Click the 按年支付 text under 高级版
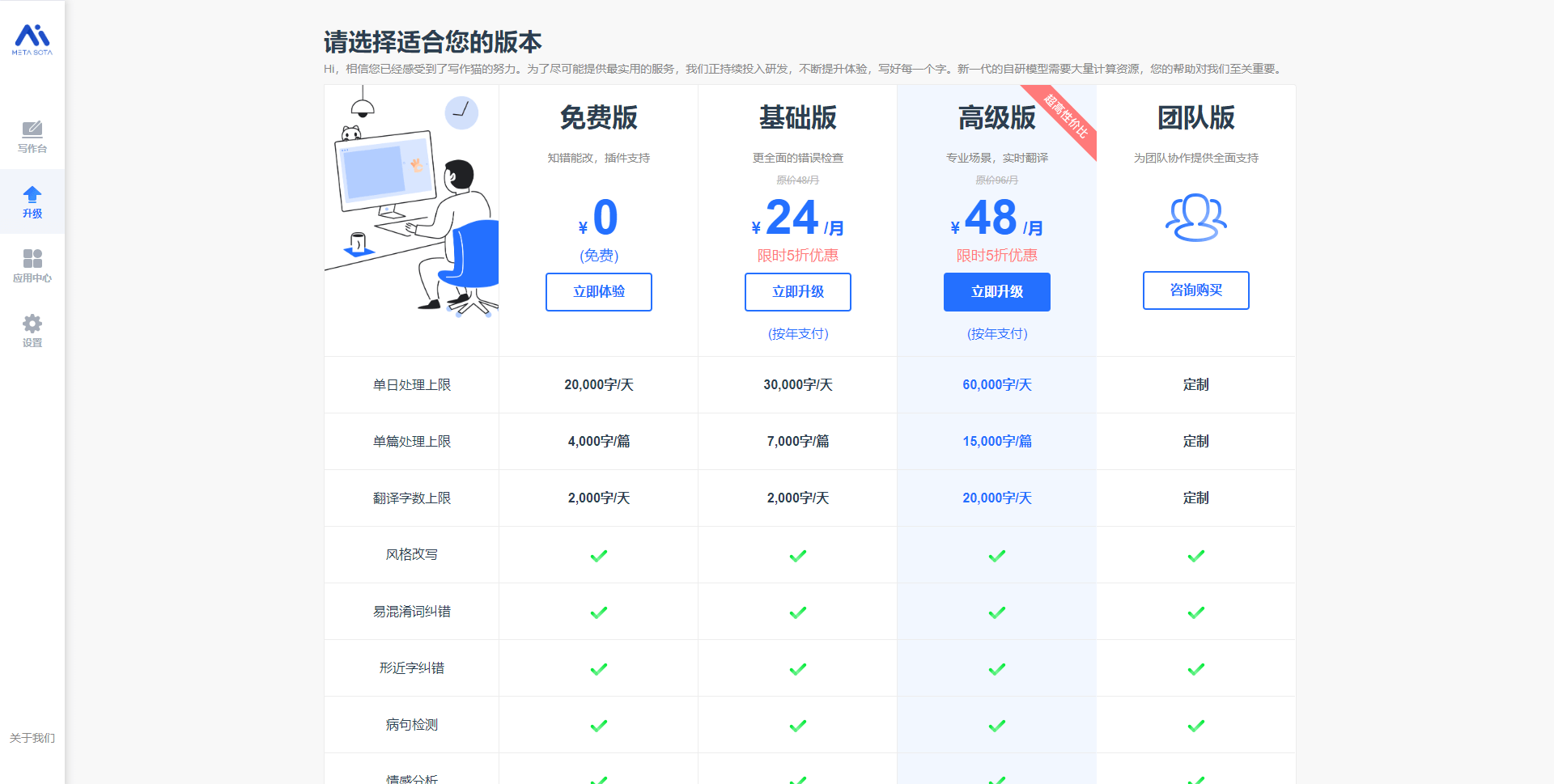This screenshot has width=1554, height=784. 996,333
